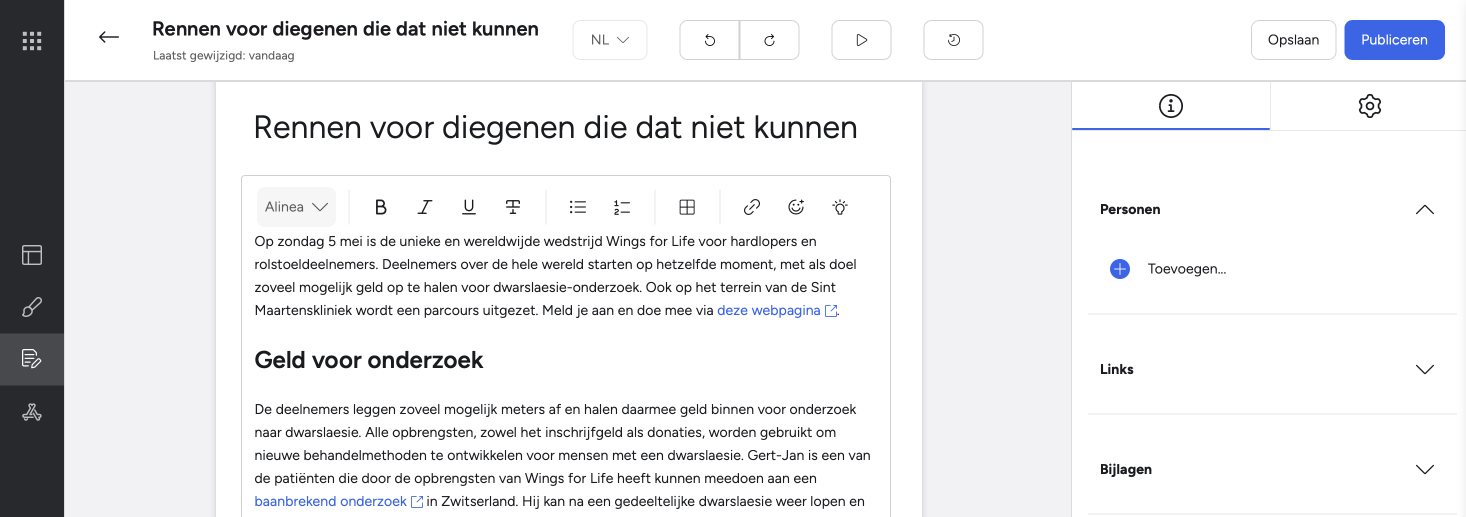Start preview with the play button

[x=861, y=40]
